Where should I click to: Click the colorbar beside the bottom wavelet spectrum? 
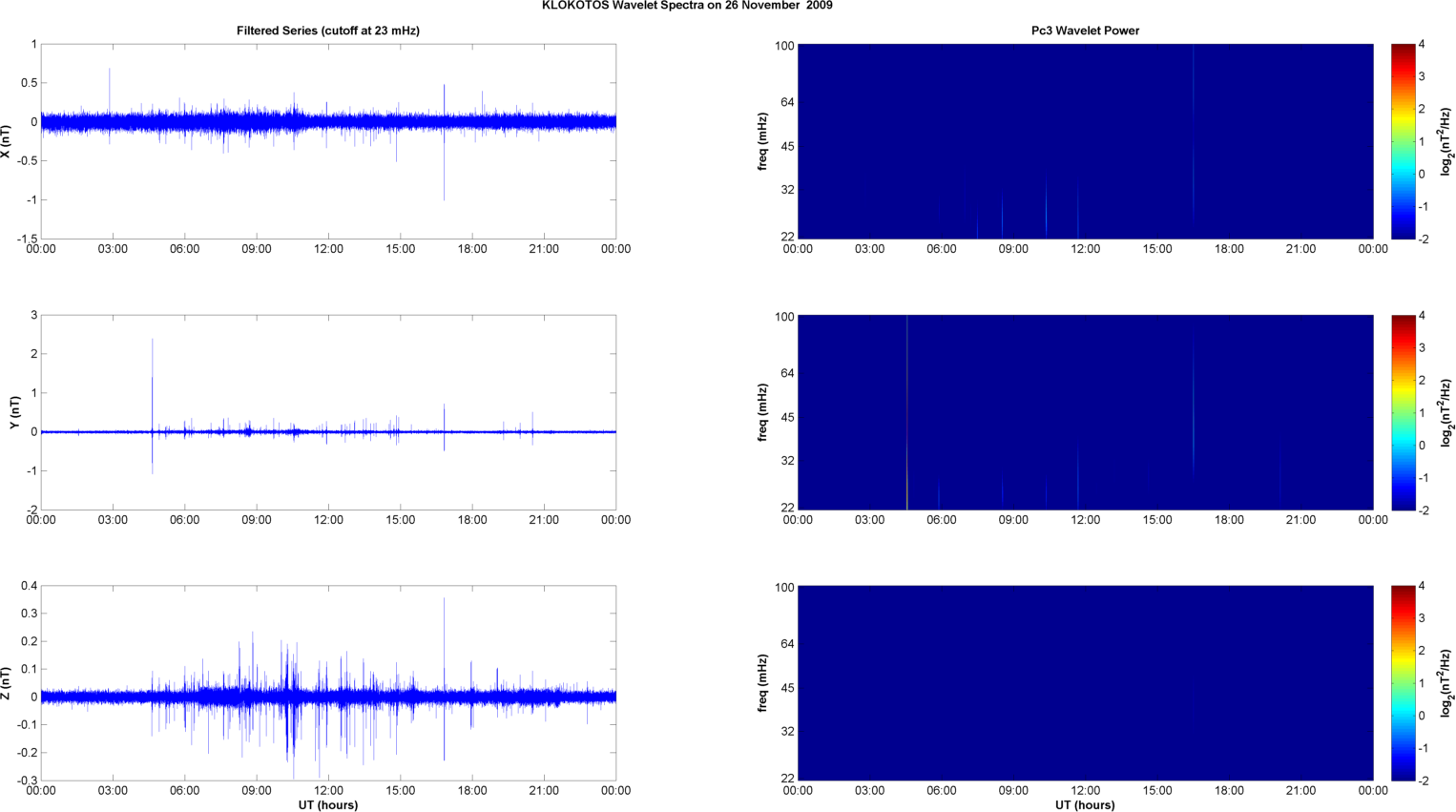pyautogui.click(x=1402, y=683)
